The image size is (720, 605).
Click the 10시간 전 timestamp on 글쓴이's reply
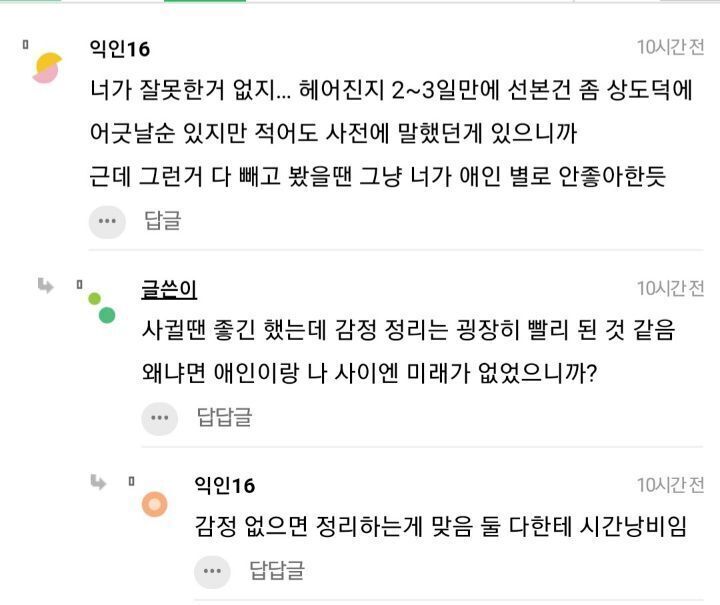tap(670, 288)
